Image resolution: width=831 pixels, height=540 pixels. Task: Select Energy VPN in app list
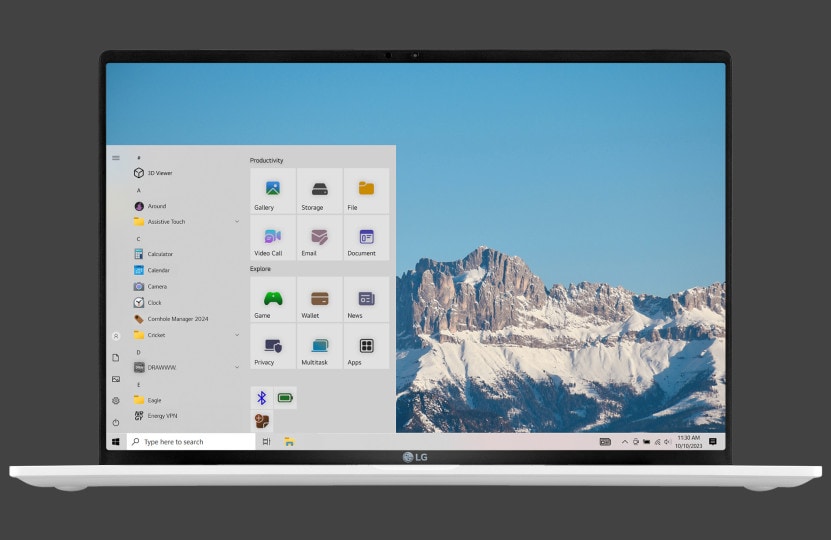coord(162,416)
